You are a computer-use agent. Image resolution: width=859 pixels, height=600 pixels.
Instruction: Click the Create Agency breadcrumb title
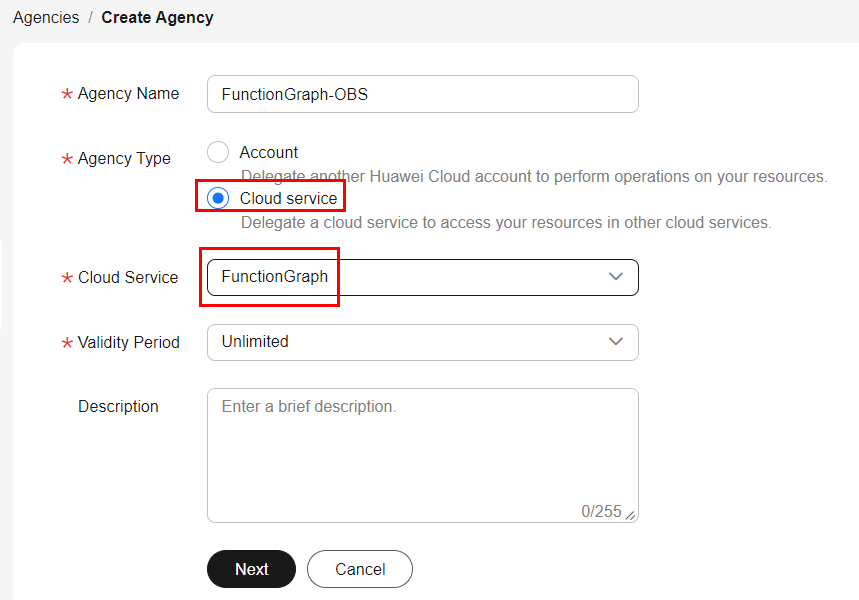pos(157,18)
